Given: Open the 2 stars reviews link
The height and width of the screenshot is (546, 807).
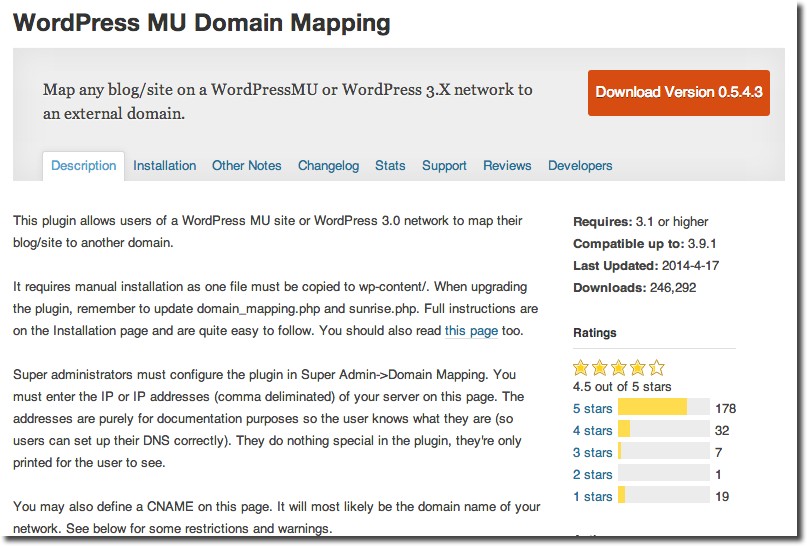Looking at the screenshot, I should coord(592,474).
